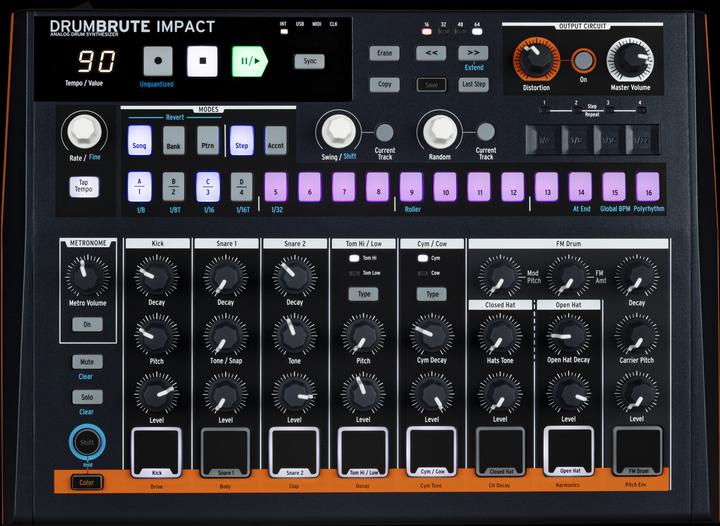This screenshot has height=526, width=720.
Task: Click the 1/32 Step Repeat pad
Action: point(642,139)
